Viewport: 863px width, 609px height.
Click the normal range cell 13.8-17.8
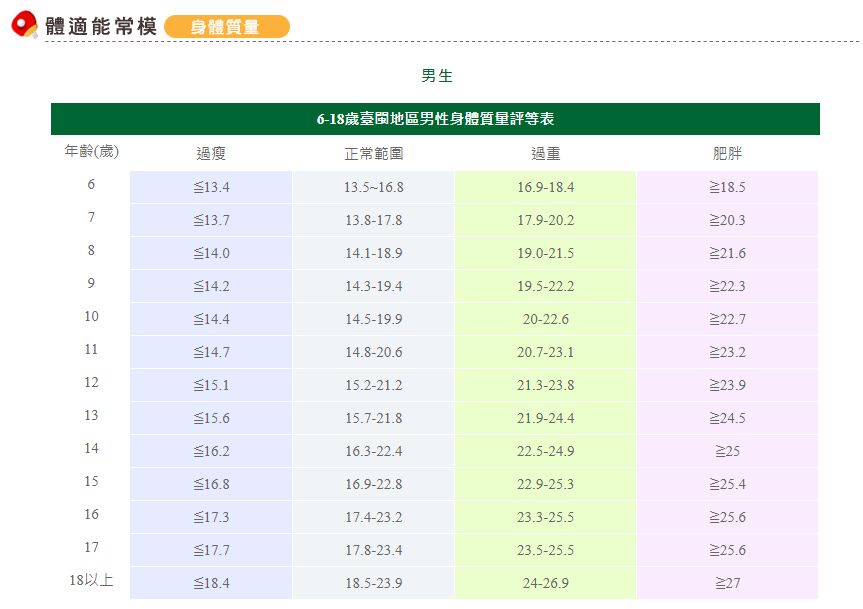click(373, 220)
